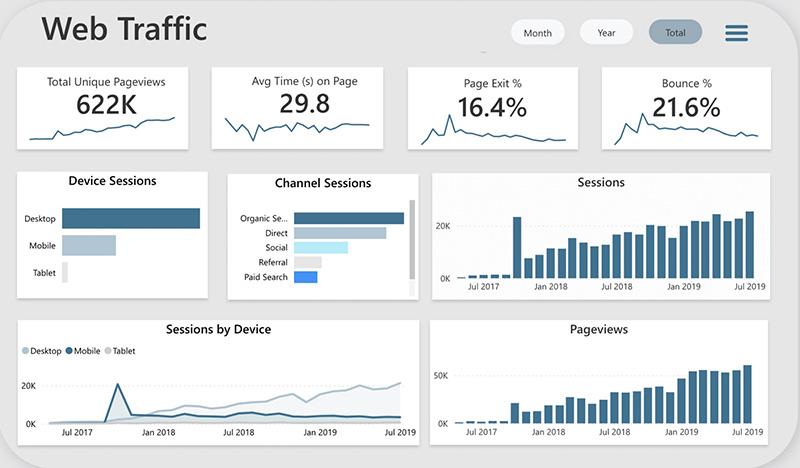This screenshot has width=800, height=468.
Task: Click the 50K axis label in Pageviews chart
Action: [x=441, y=376]
